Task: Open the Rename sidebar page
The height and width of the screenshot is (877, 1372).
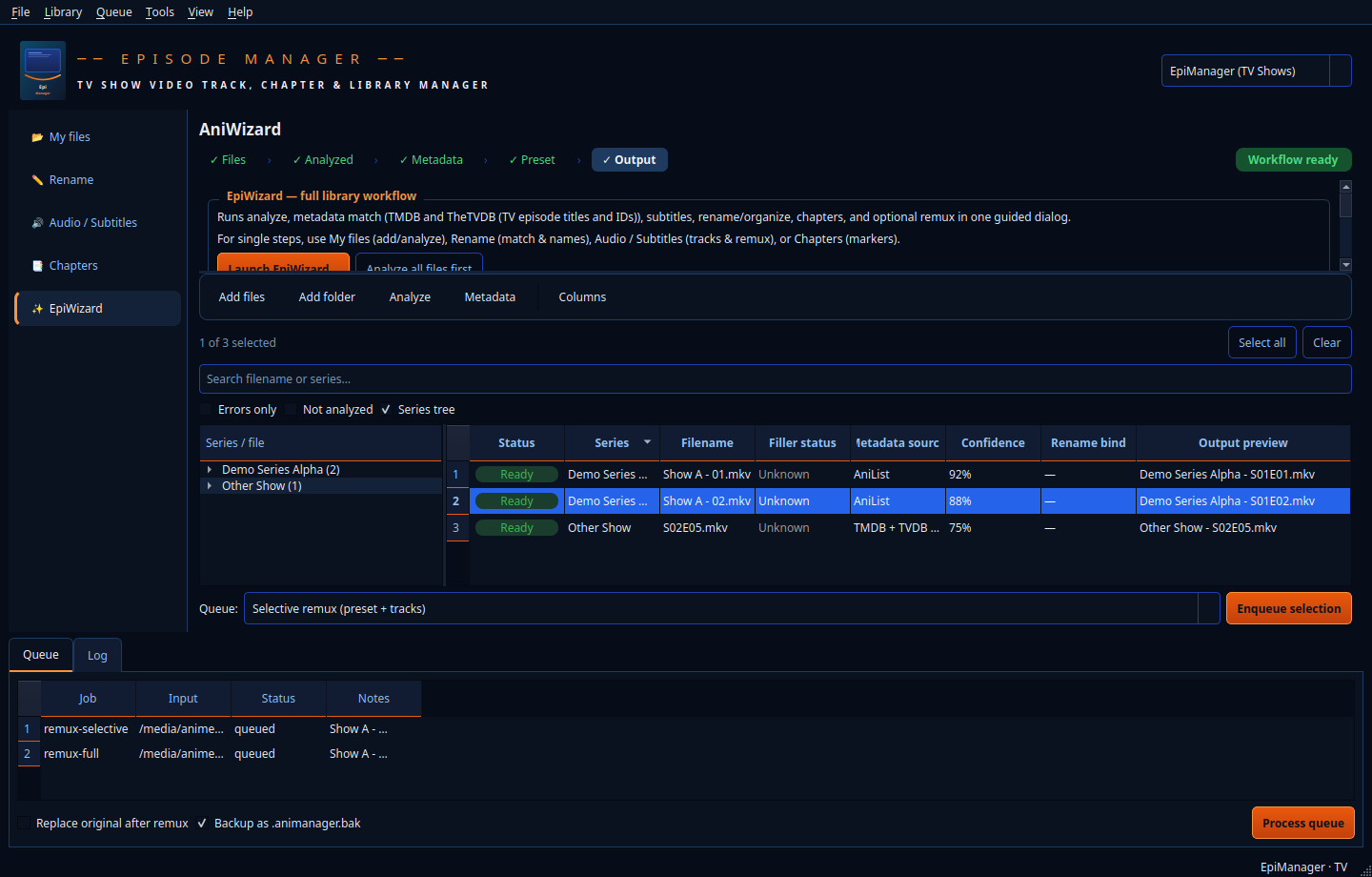Action: 97,180
